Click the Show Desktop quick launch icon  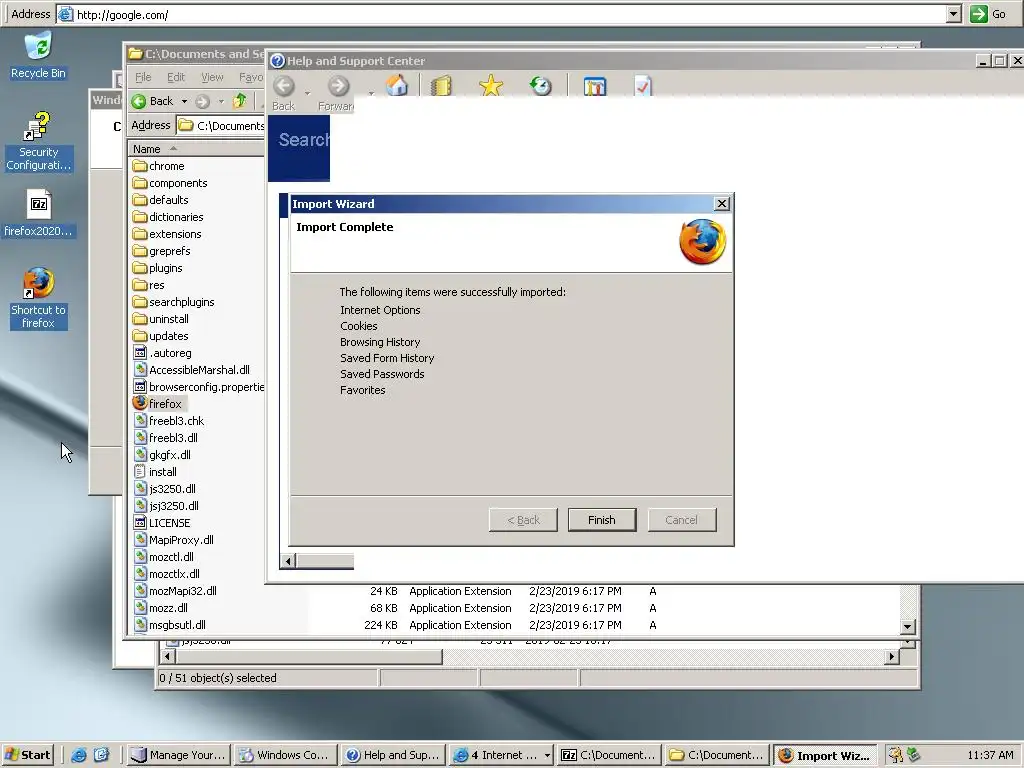(102, 755)
